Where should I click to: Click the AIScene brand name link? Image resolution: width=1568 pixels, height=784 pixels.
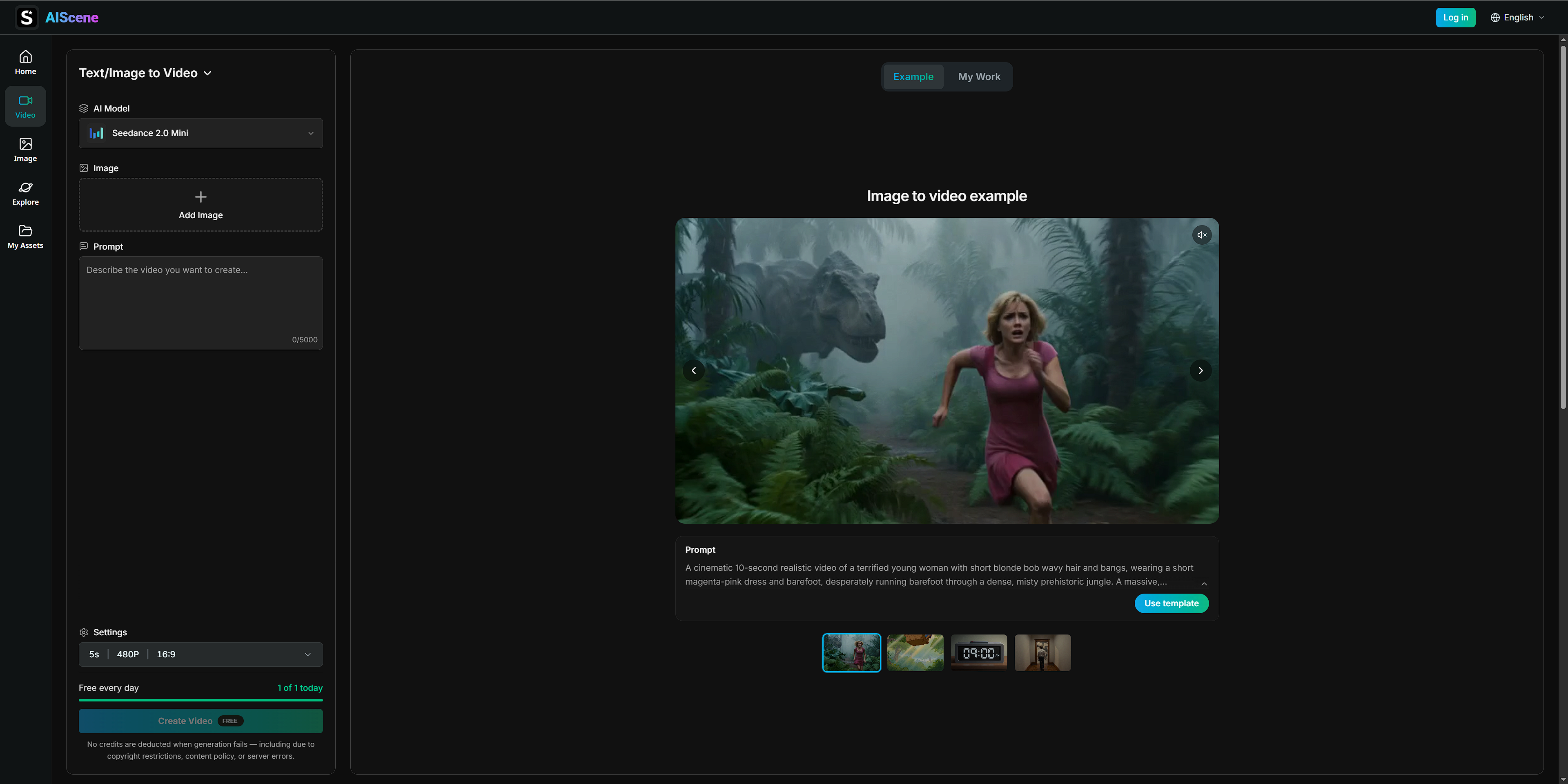(x=72, y=18)
